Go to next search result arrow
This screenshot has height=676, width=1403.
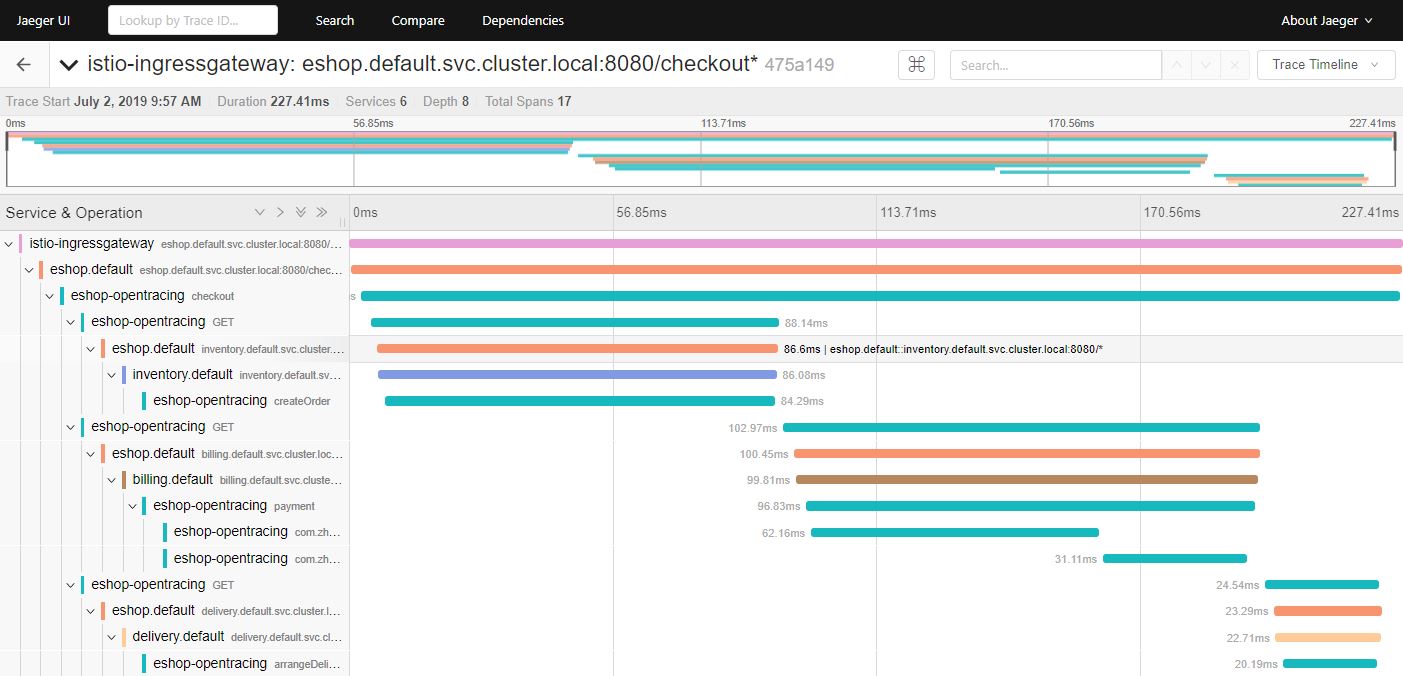pyautogui.click(x=1206, y=65)
